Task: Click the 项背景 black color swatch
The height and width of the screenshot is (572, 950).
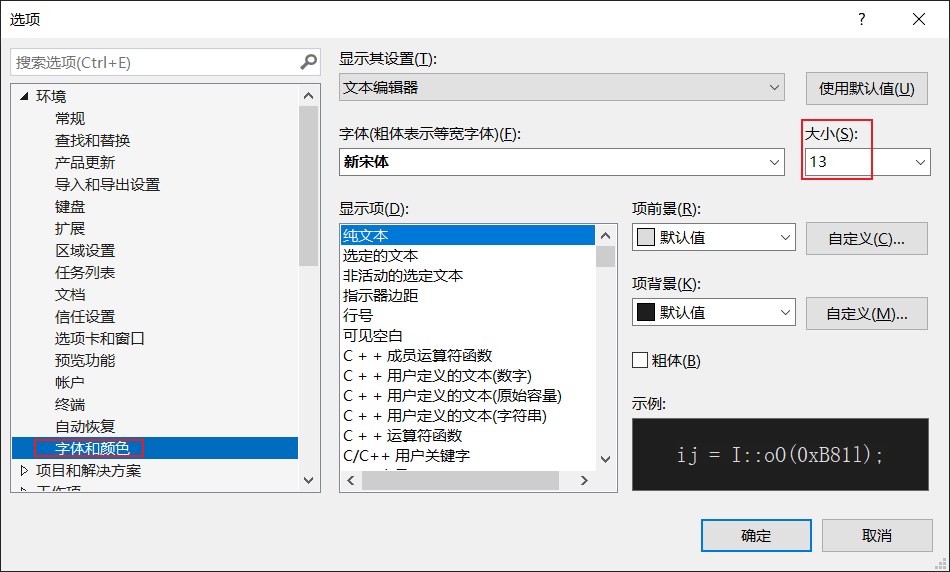Action: [646, 312]
